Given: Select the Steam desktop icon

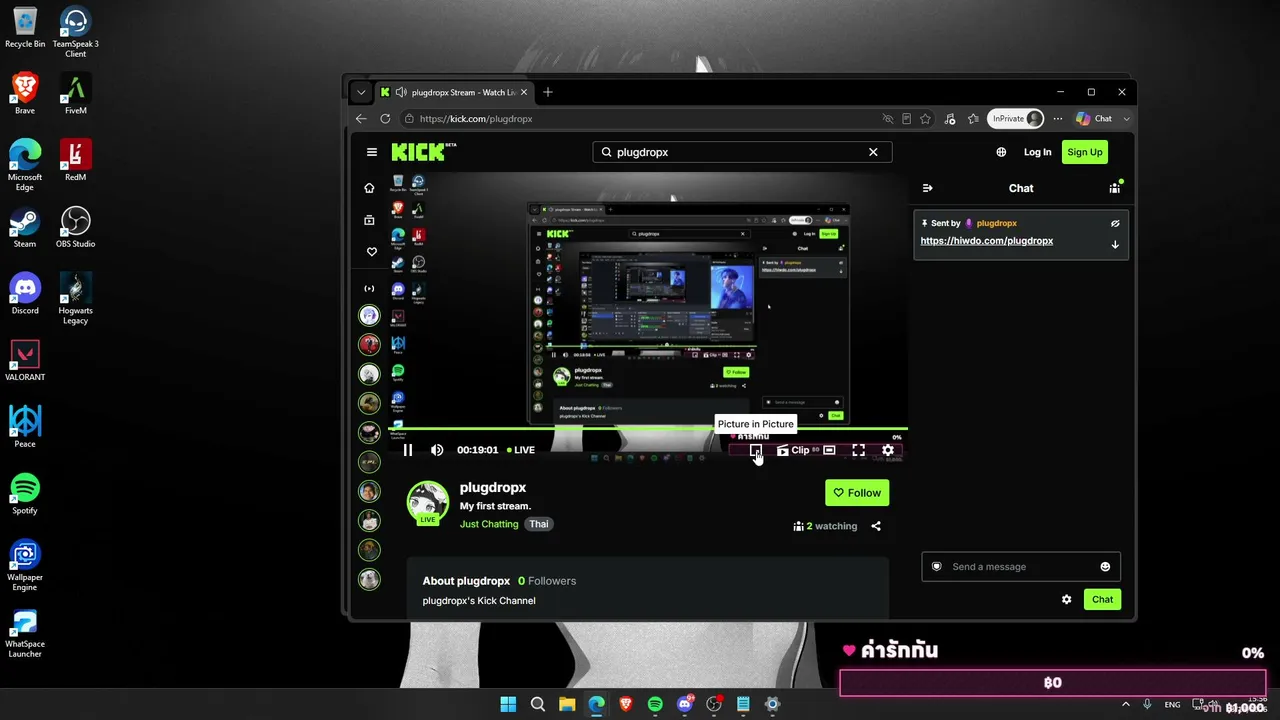Looking at the screenshot, I should coord(25,227).
